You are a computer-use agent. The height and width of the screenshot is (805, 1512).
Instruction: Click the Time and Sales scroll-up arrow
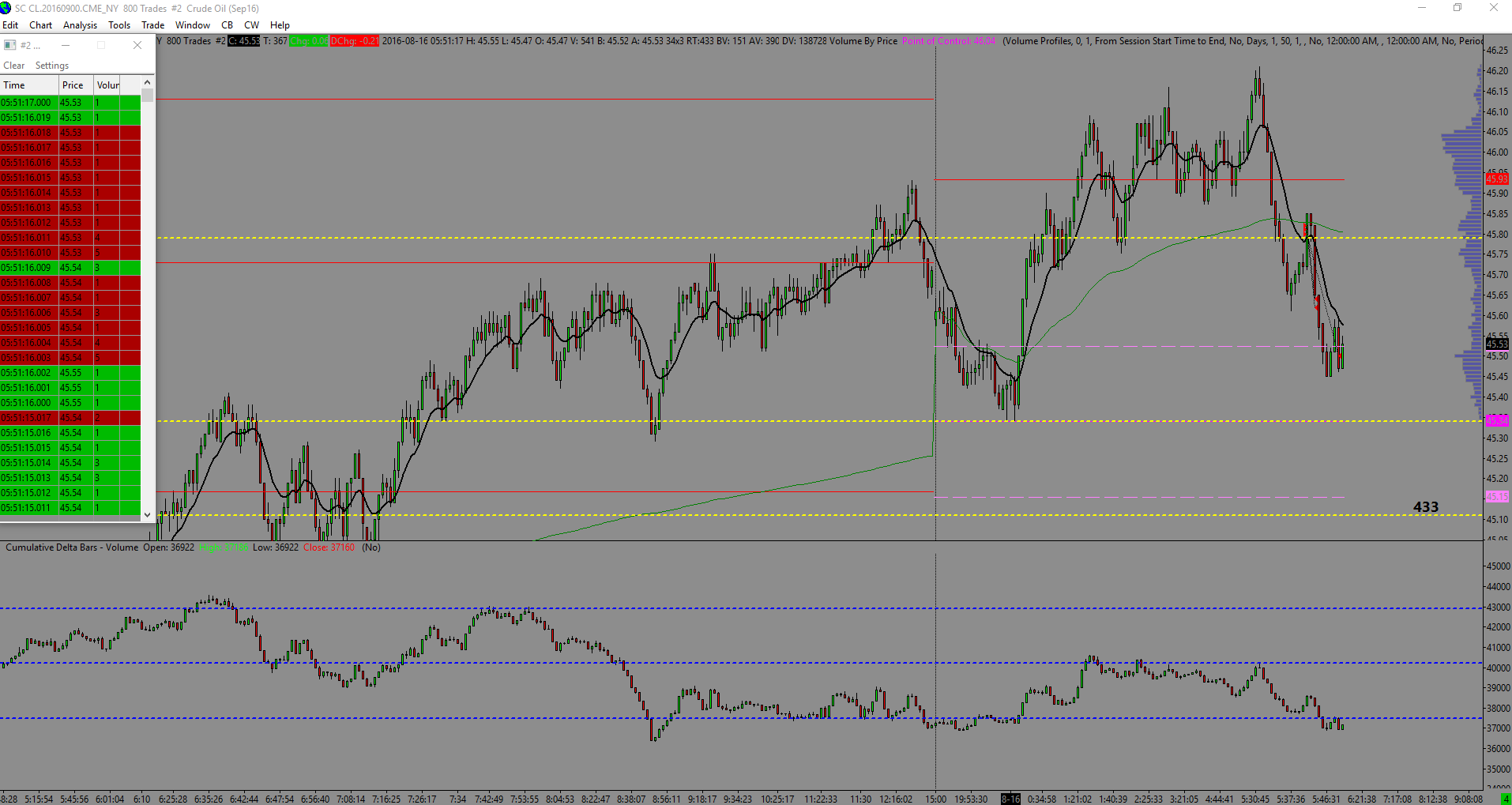pyautogui.click(x=147, y=82)
